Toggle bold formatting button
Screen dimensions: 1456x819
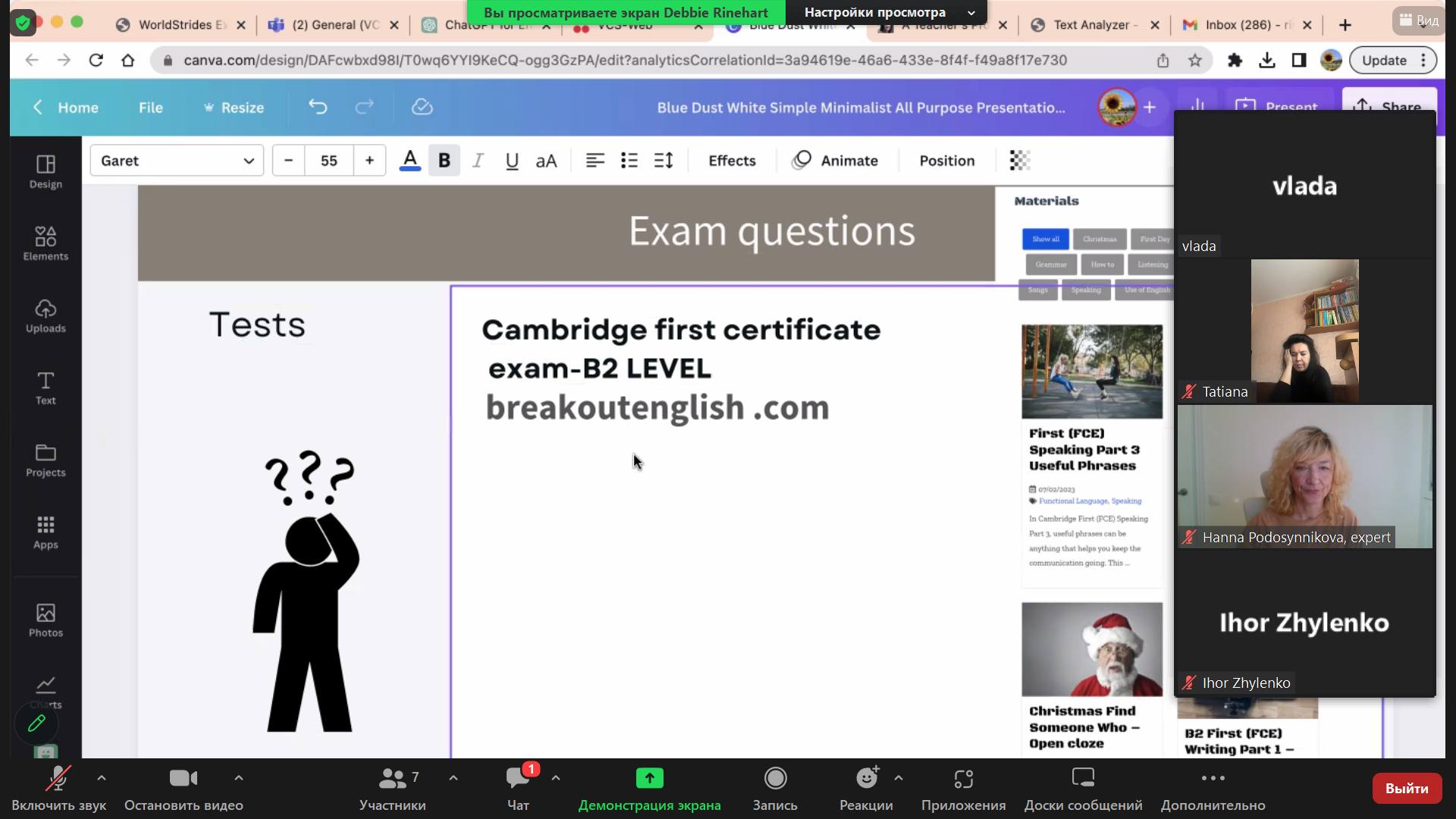[x=444, y=160]
